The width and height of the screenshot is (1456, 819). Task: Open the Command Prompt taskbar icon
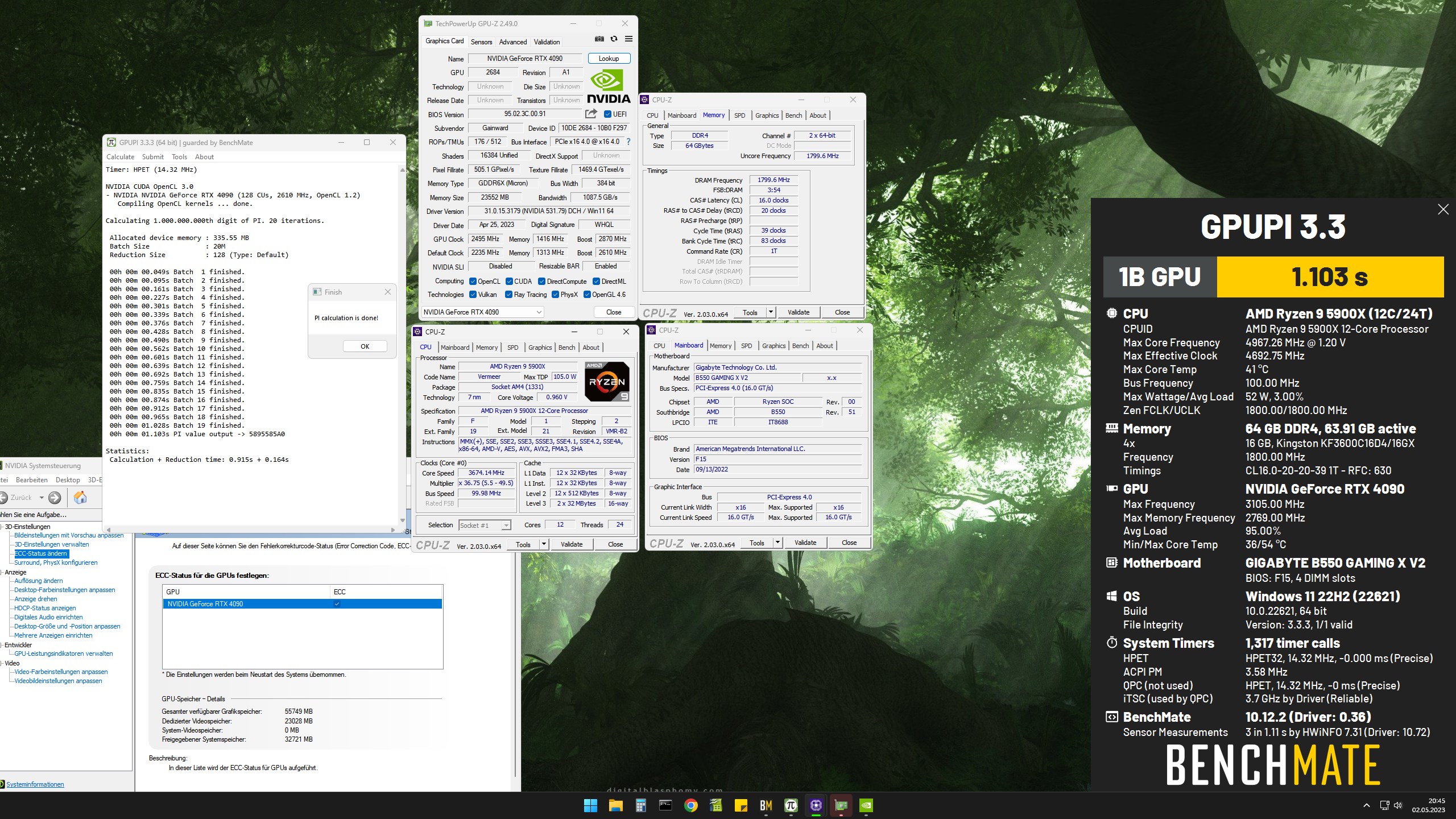tap(665, 805)
